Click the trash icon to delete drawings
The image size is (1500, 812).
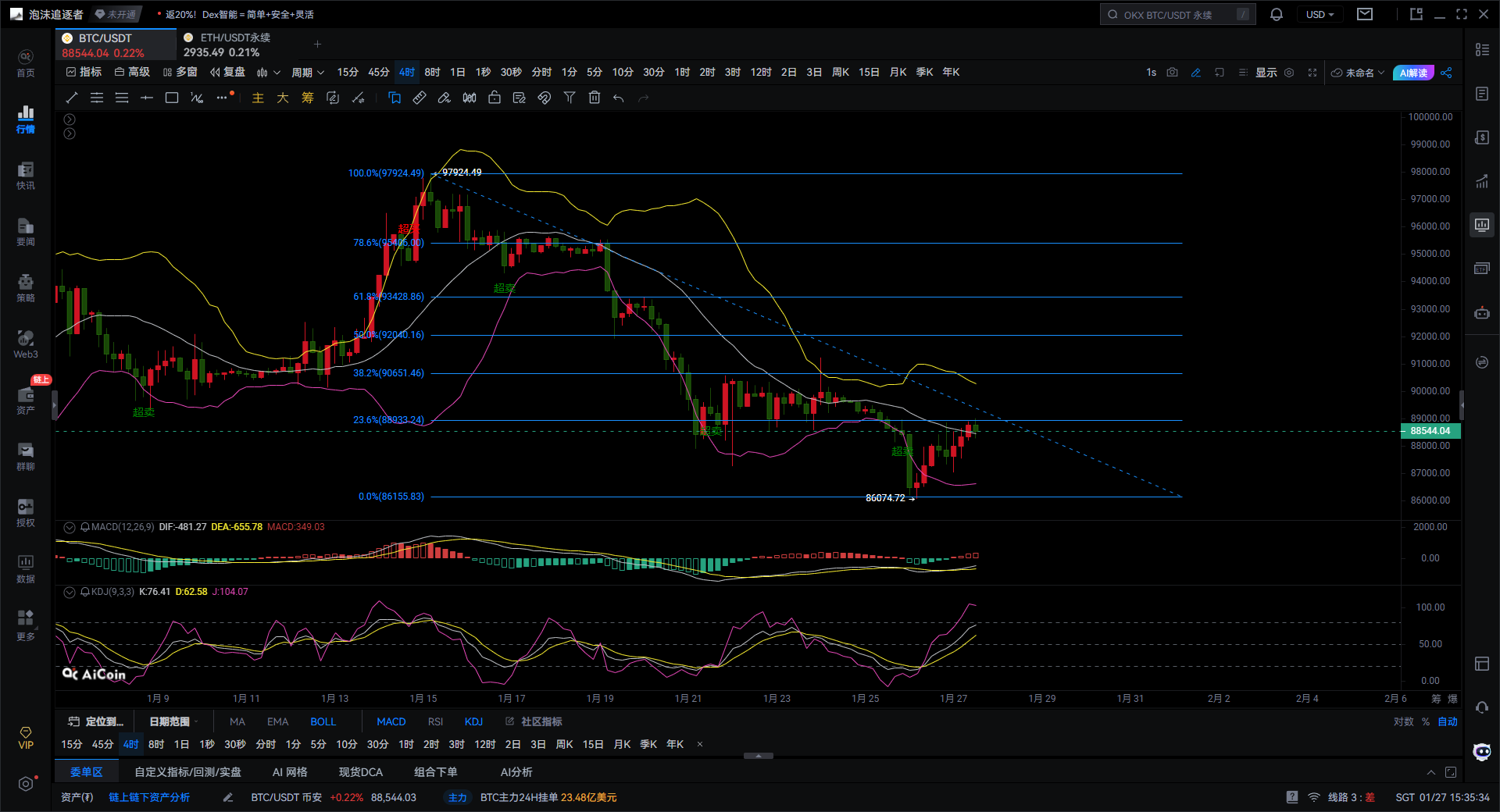click(x=595, y=98)
